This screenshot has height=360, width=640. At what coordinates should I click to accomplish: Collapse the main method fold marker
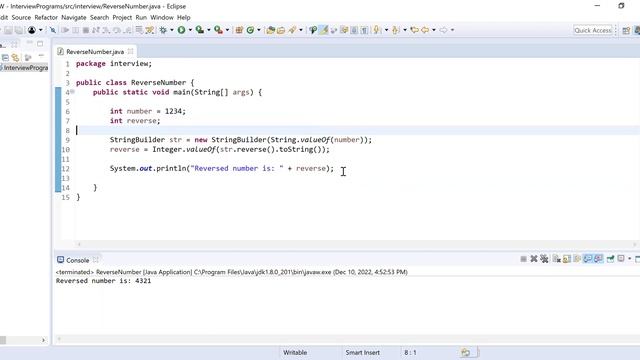click(72, 92)
